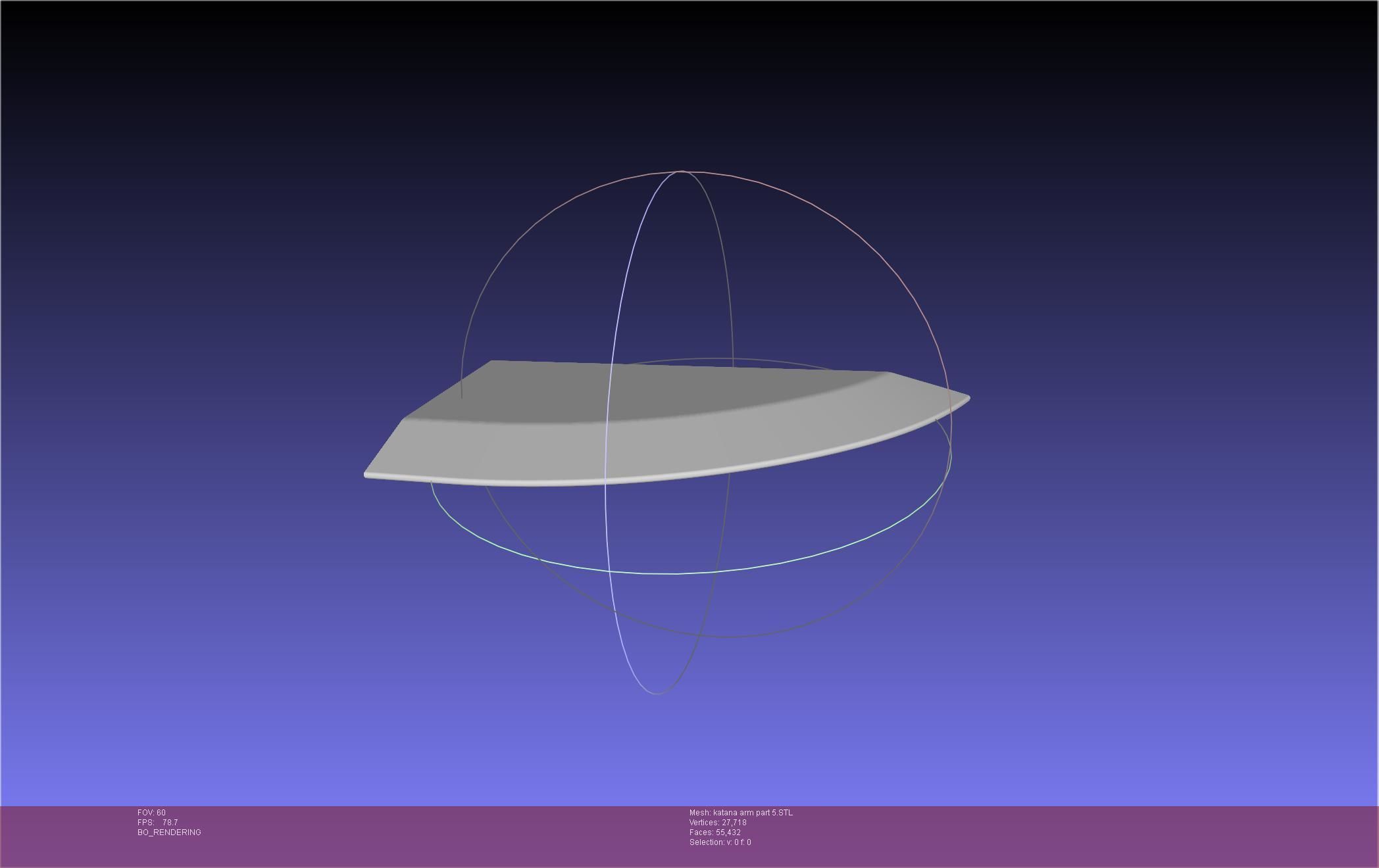Click the FPS readout text
The height and width of the screenshot is (868, 1379).
pyautogui.click(x=158, y=823)
